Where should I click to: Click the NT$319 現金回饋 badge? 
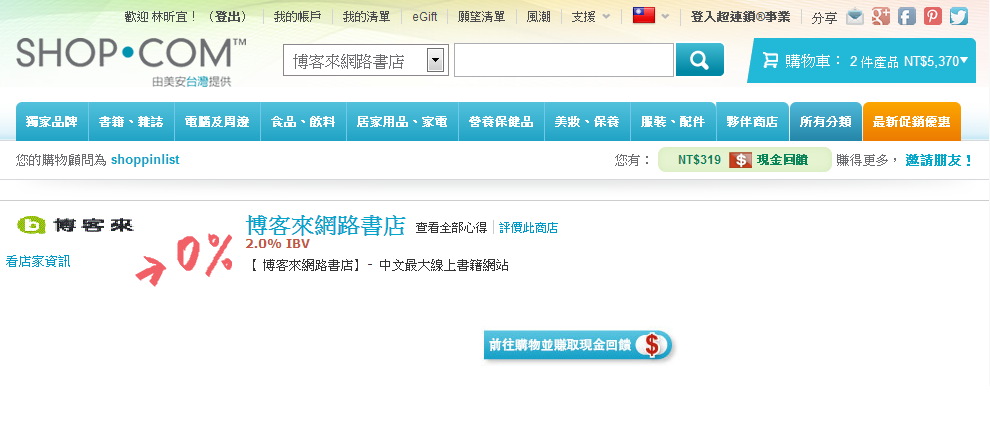(x=744, y=160)
